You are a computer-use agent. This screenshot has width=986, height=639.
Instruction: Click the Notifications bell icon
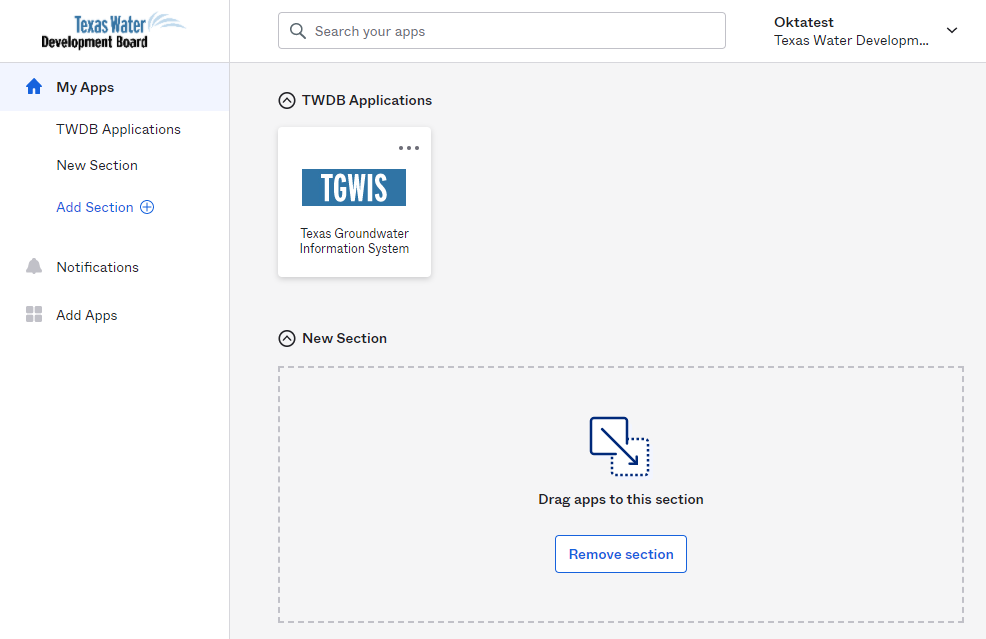point(34,267)
